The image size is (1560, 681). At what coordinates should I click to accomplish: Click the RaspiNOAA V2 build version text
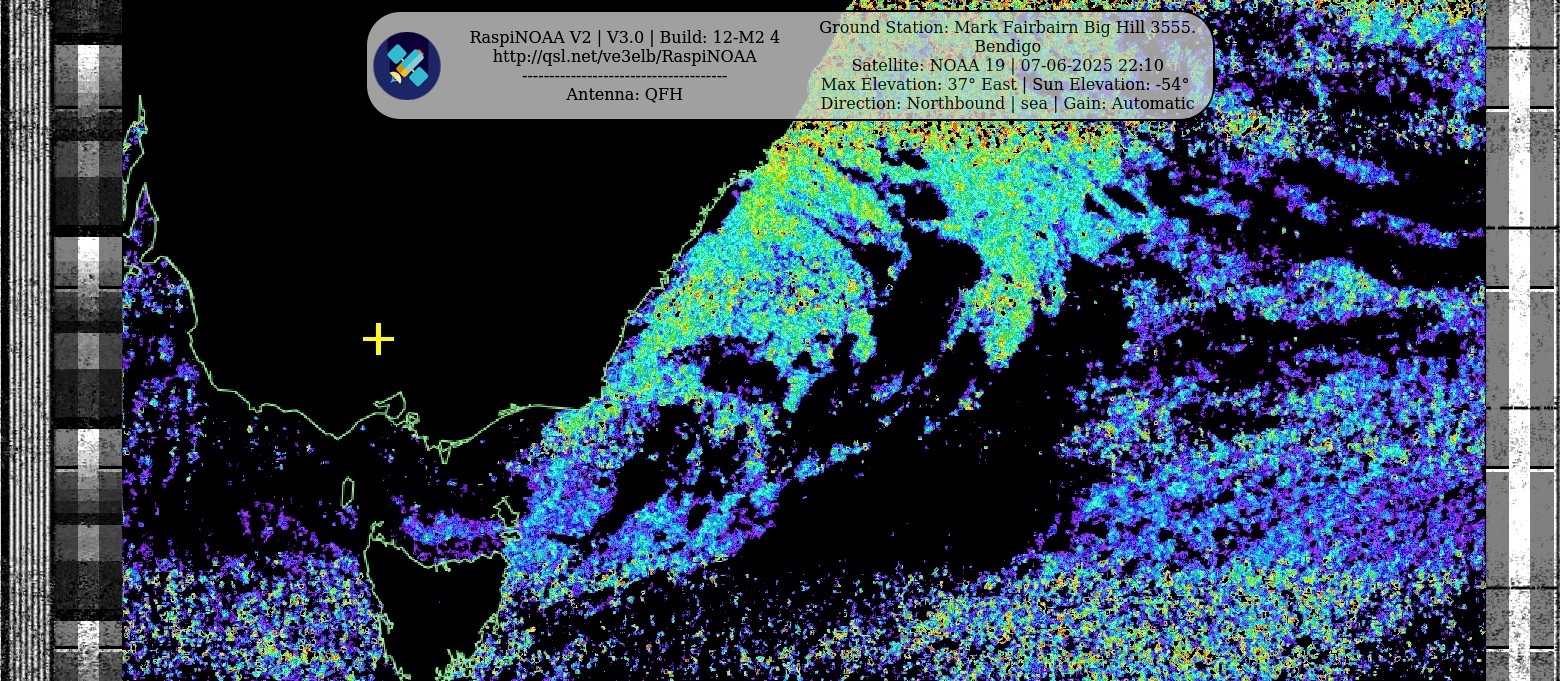[x=624, y=37]
